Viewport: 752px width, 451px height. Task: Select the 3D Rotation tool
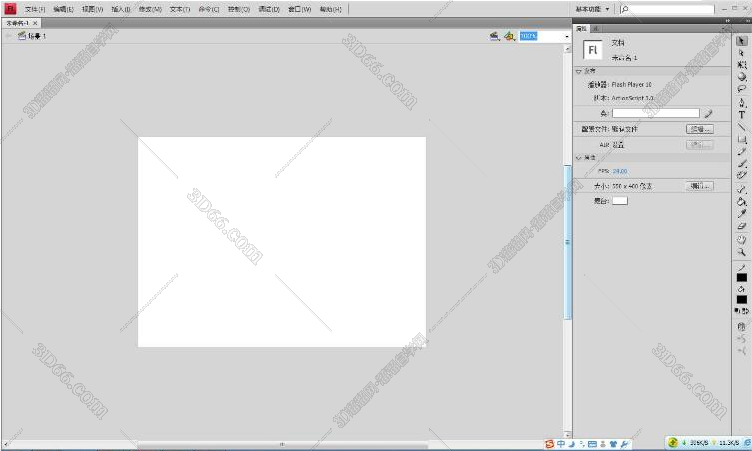coord(741,77)
